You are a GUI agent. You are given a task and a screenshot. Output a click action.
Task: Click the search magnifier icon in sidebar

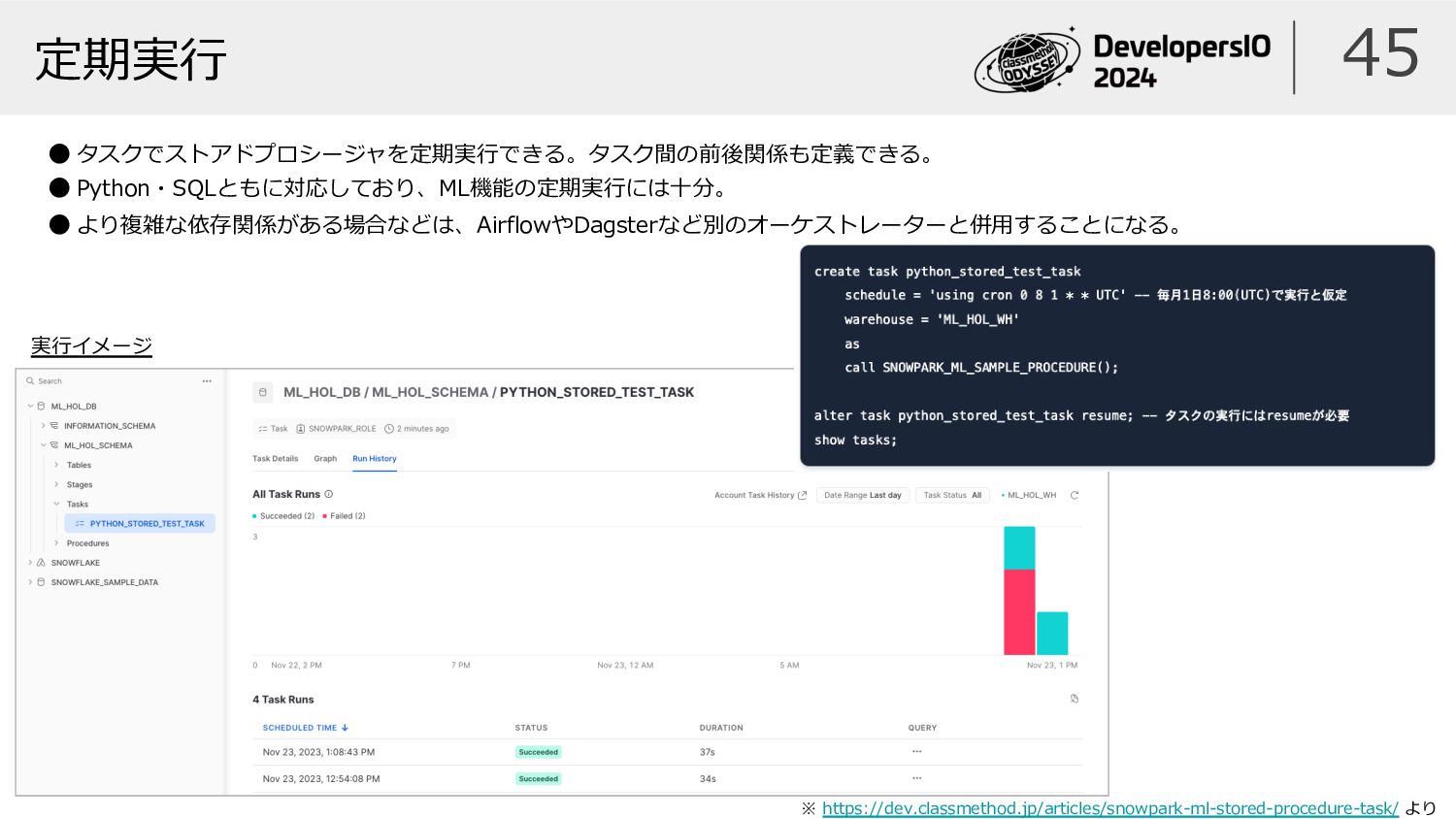[x=30, y=381]
